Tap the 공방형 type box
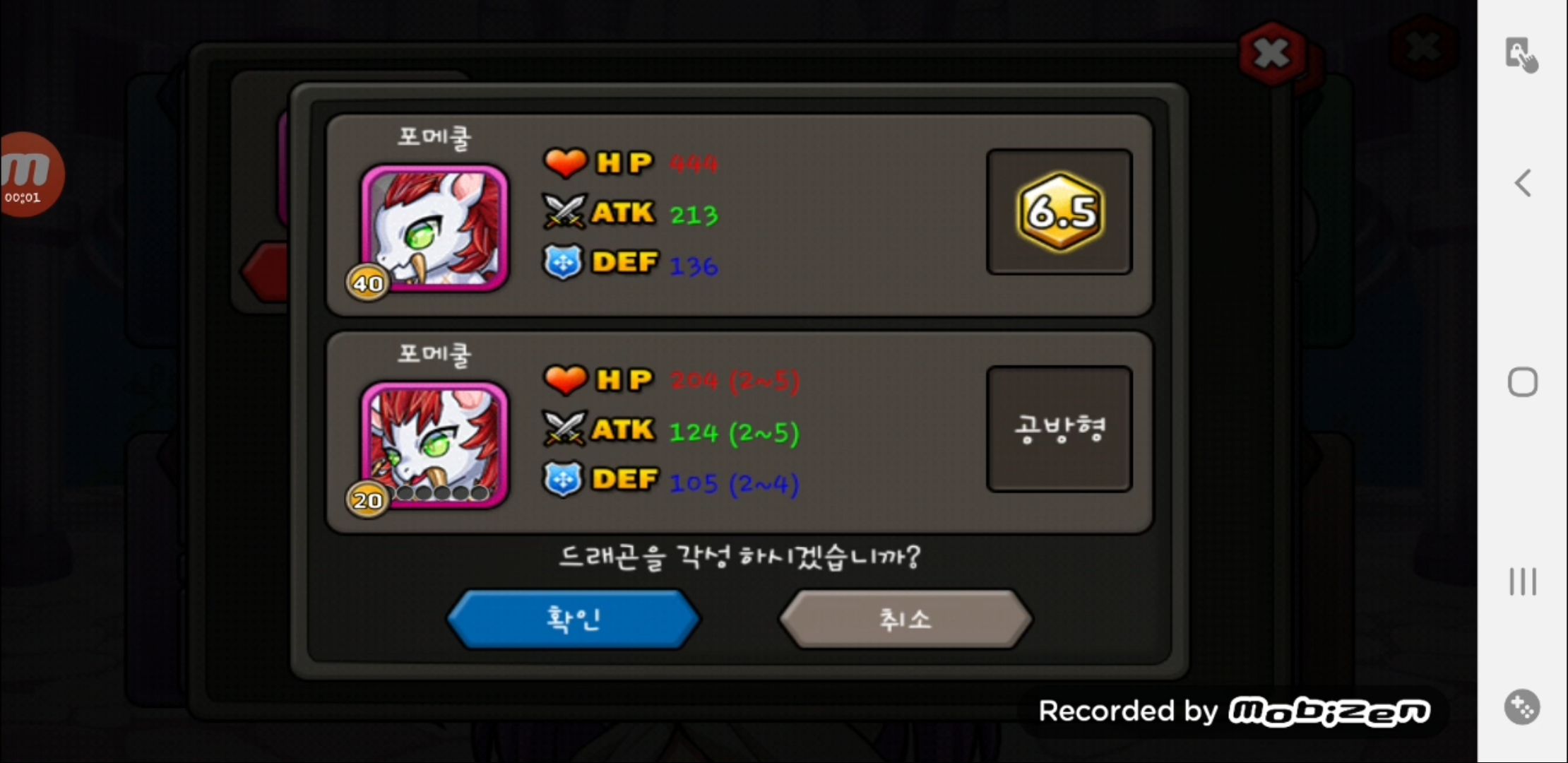The image size is (1568, 763). point(1059,429)
